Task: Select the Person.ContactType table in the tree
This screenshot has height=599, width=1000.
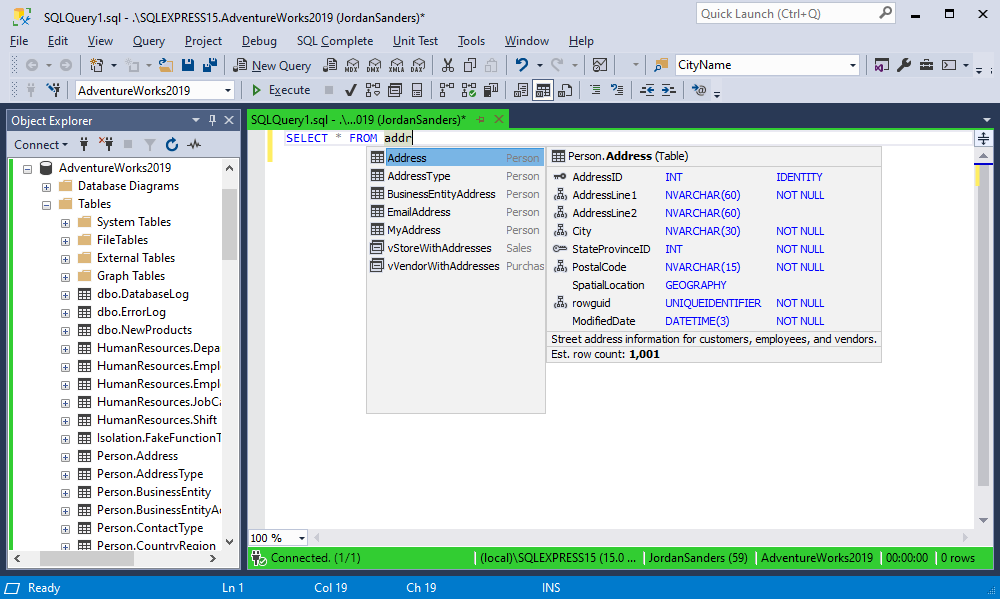Action: 150,528
